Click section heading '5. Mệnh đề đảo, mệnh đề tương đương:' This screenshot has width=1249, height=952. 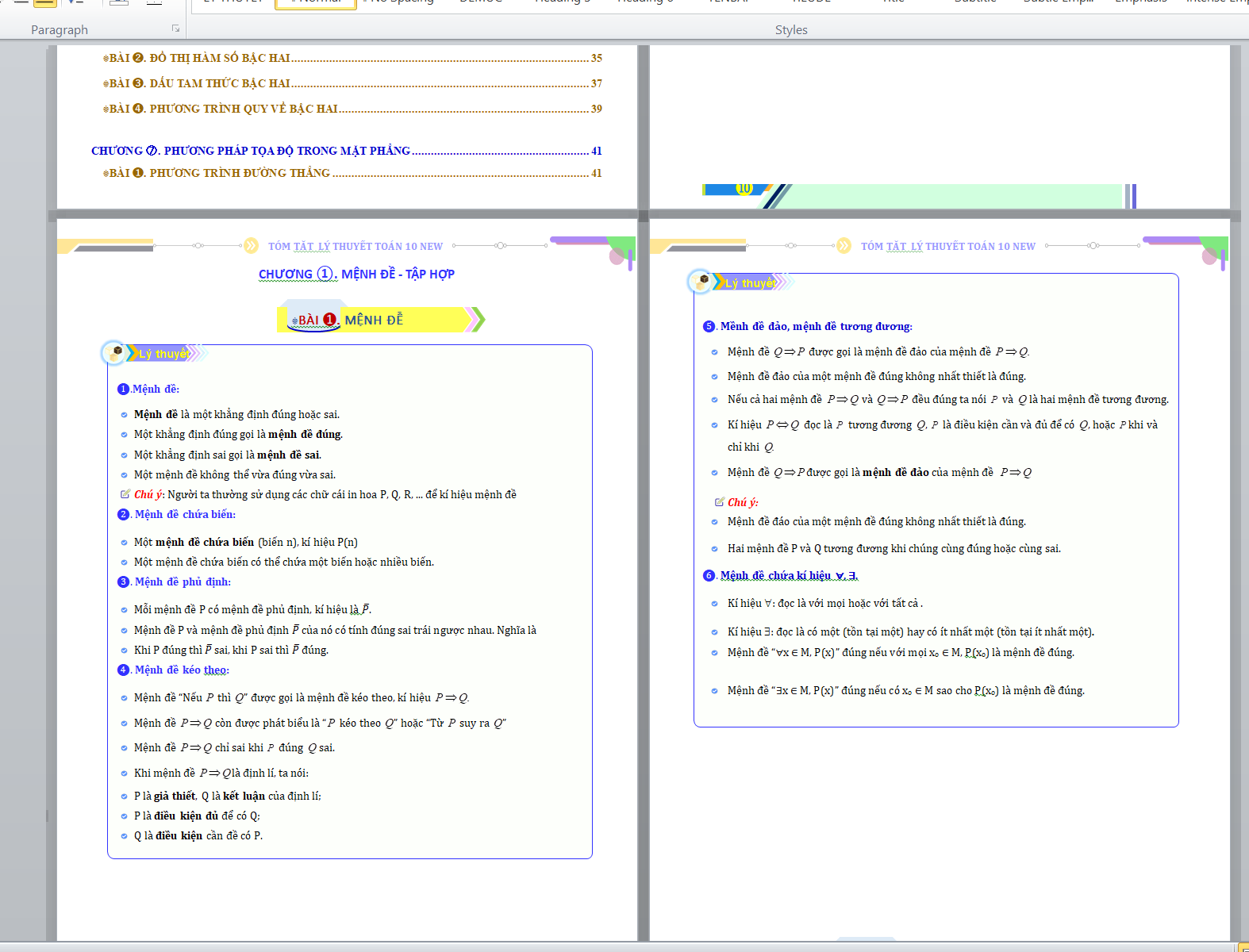808,326
